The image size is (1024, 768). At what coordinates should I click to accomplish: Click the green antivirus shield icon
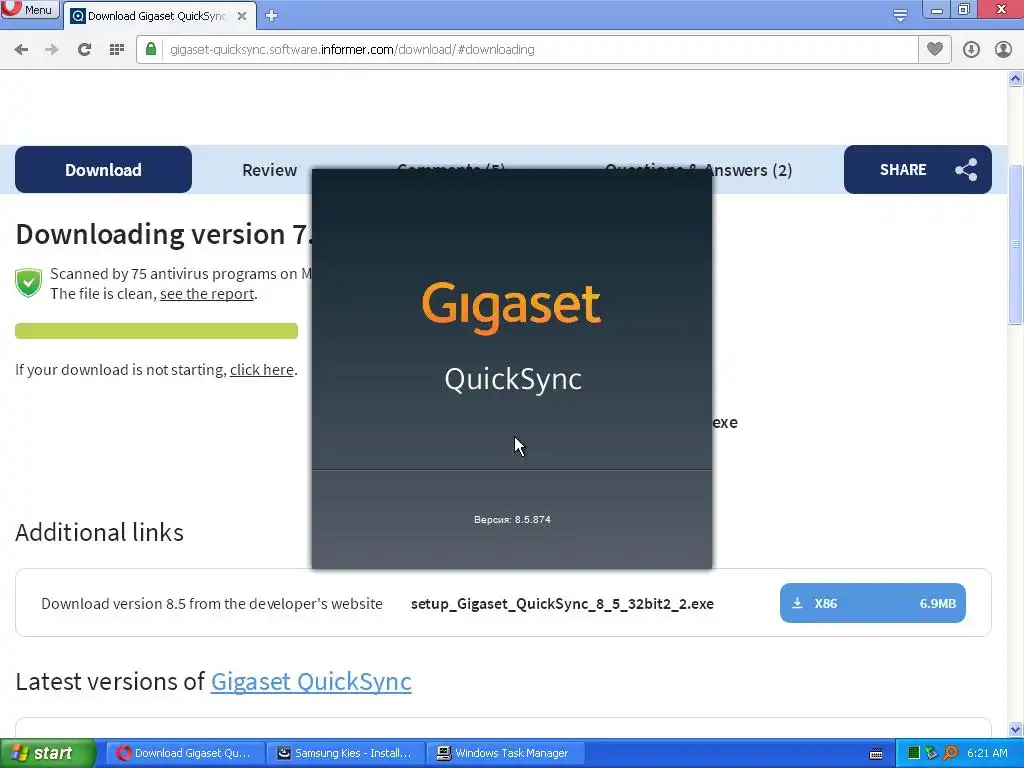[x=29, y=283]
